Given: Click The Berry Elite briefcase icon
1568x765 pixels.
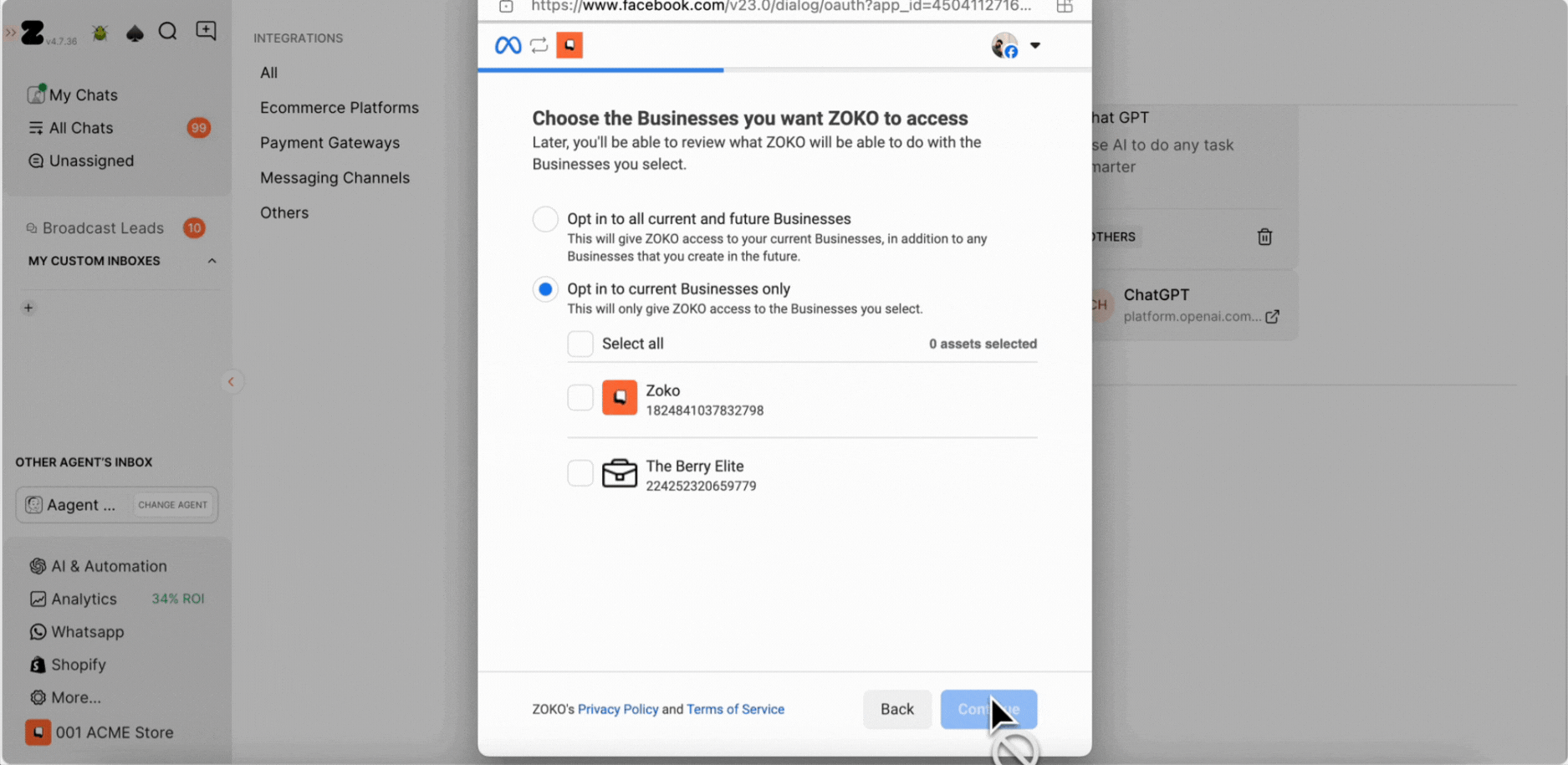Looking at the screenshot, I should point(620,473).
